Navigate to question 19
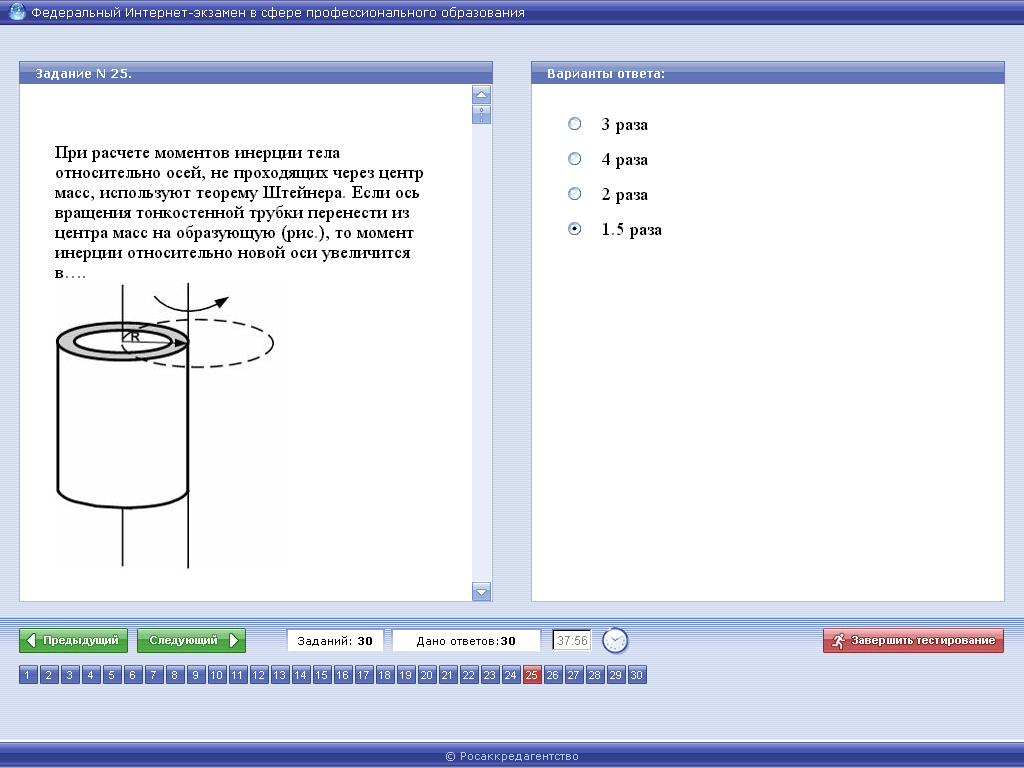The height and width of the screenshot is (768, 1024). (406, 675)
